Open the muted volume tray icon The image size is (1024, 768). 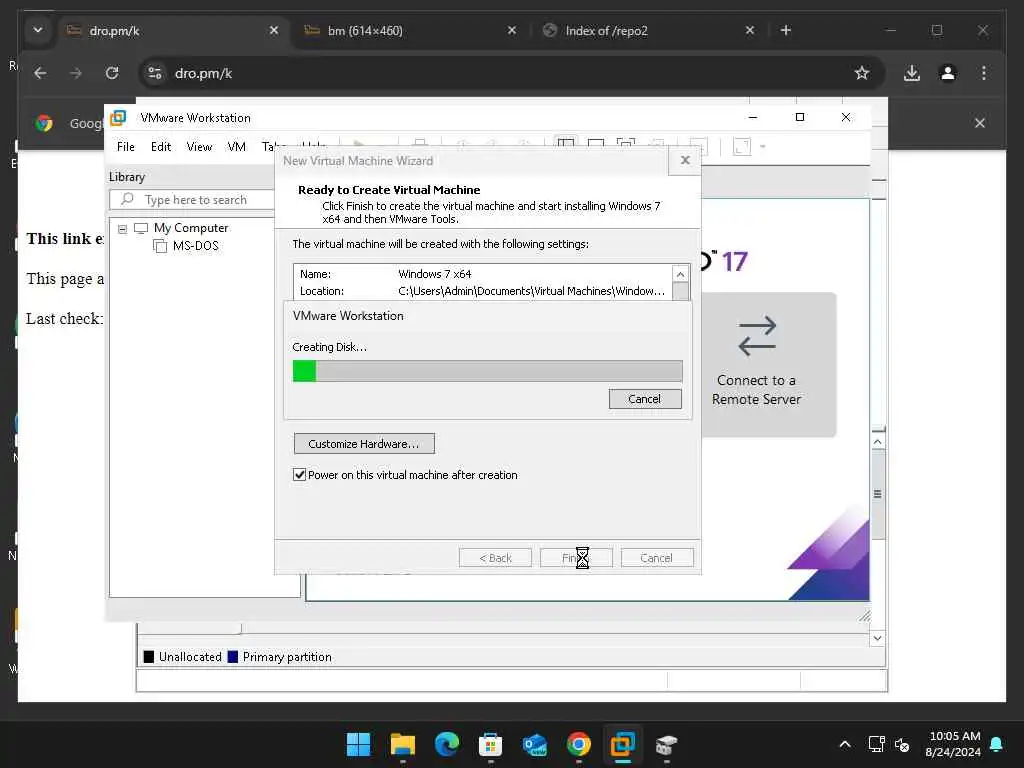point(902,744)
